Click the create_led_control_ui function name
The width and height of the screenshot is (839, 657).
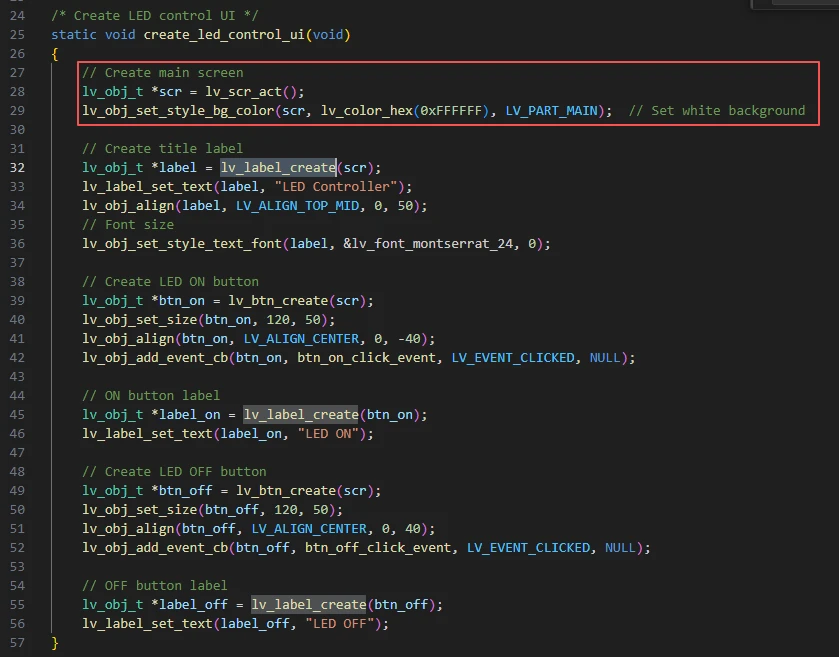click(x=225, y=35)
